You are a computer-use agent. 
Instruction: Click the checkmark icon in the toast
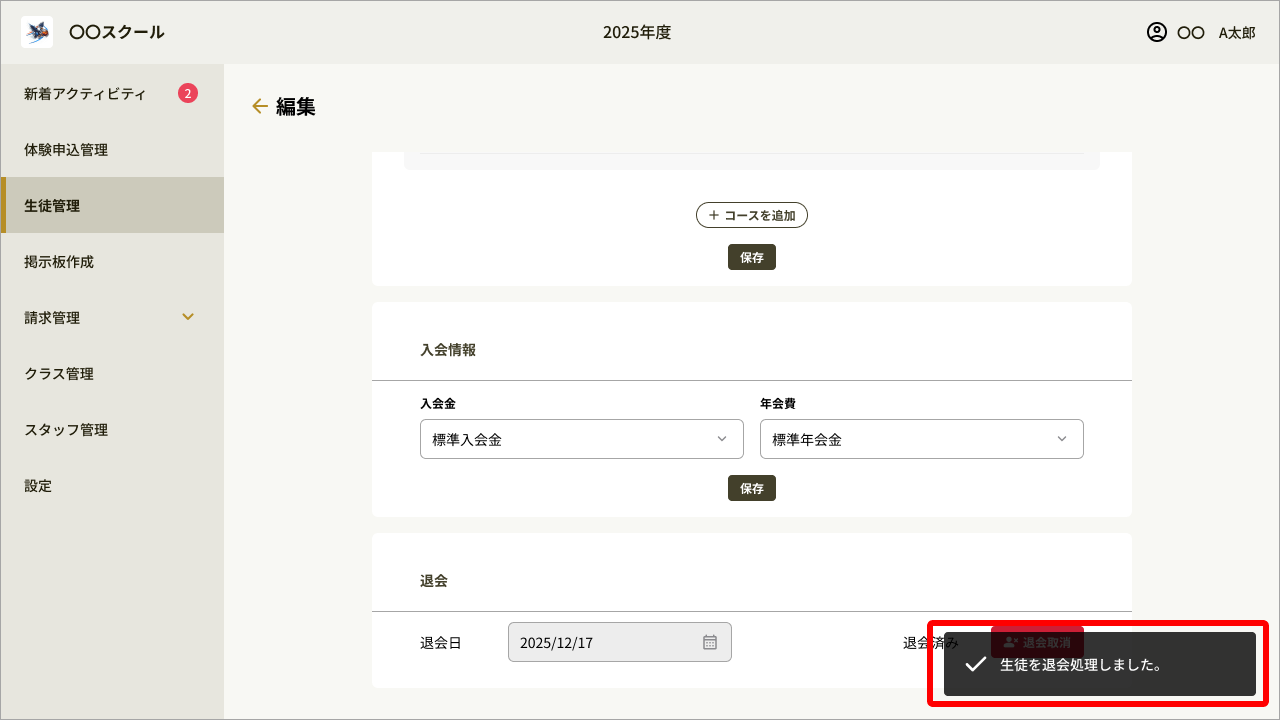pos(975,664)
